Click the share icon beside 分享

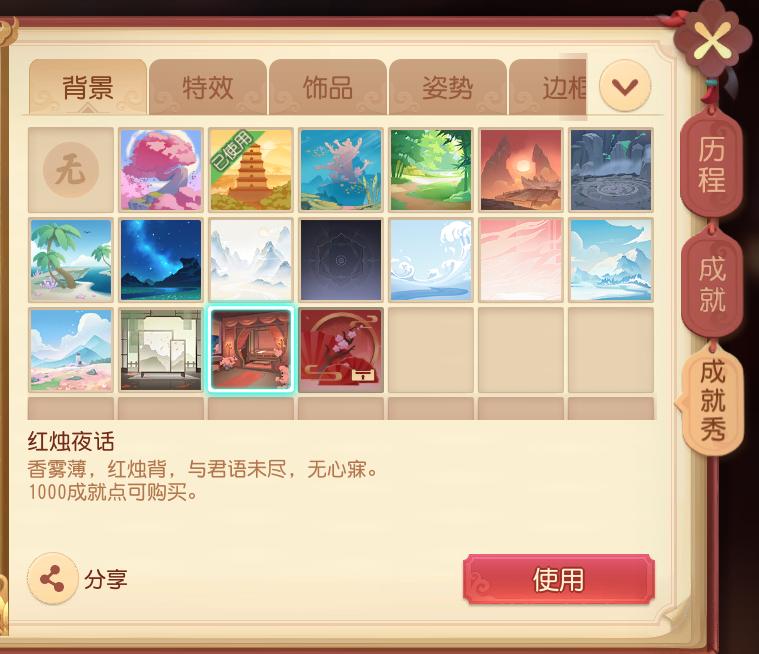tap(53, 578)
